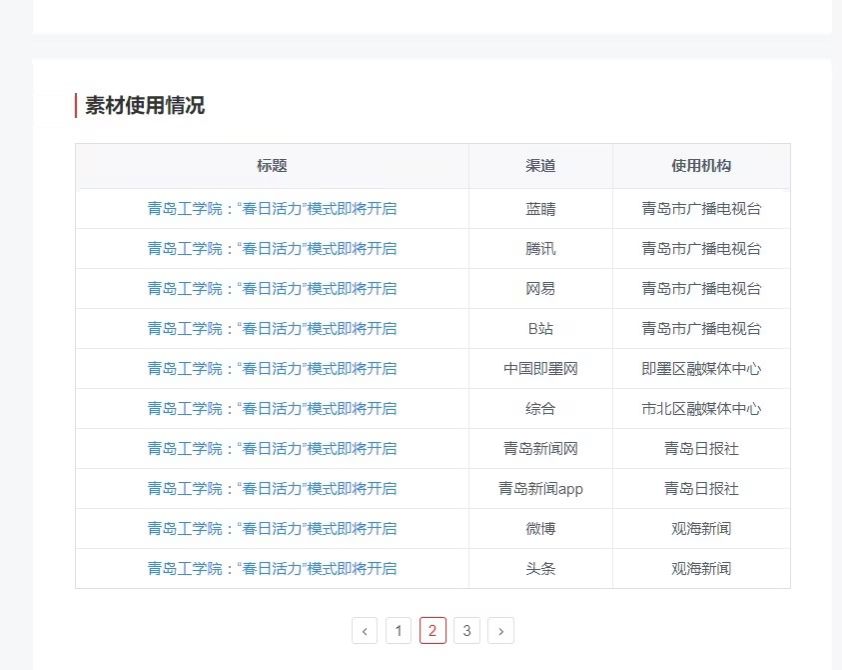Select page 1 in the pagination

398,631
